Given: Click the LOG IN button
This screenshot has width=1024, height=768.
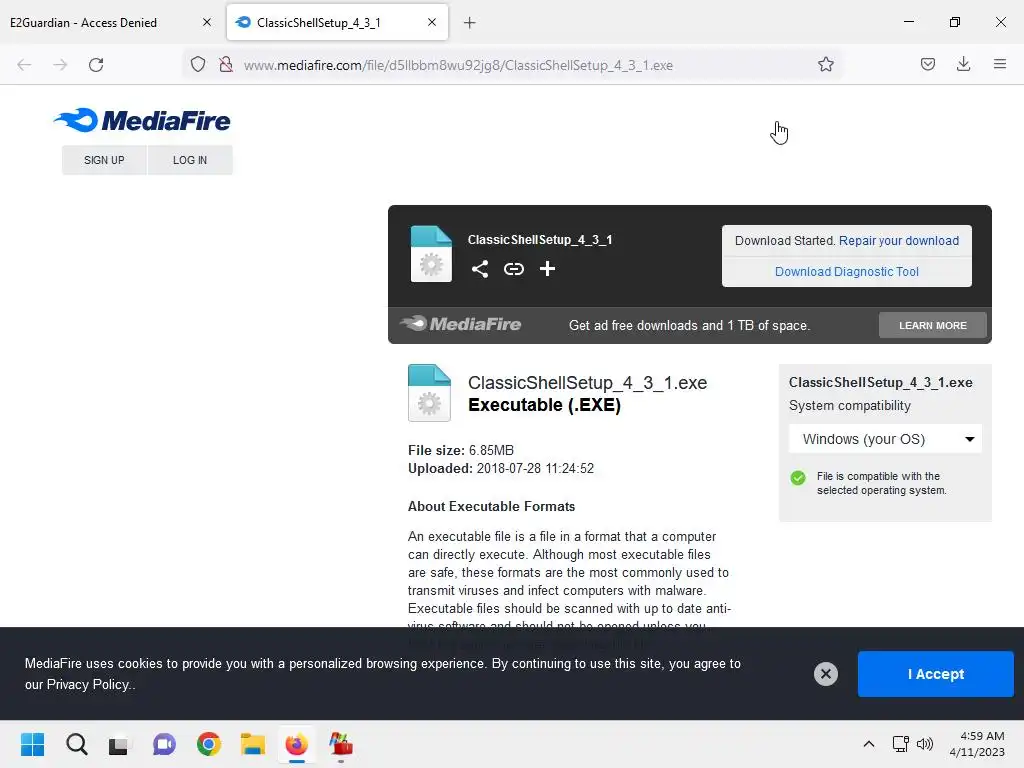Looking at the screenshot, I should pos(190,160).
